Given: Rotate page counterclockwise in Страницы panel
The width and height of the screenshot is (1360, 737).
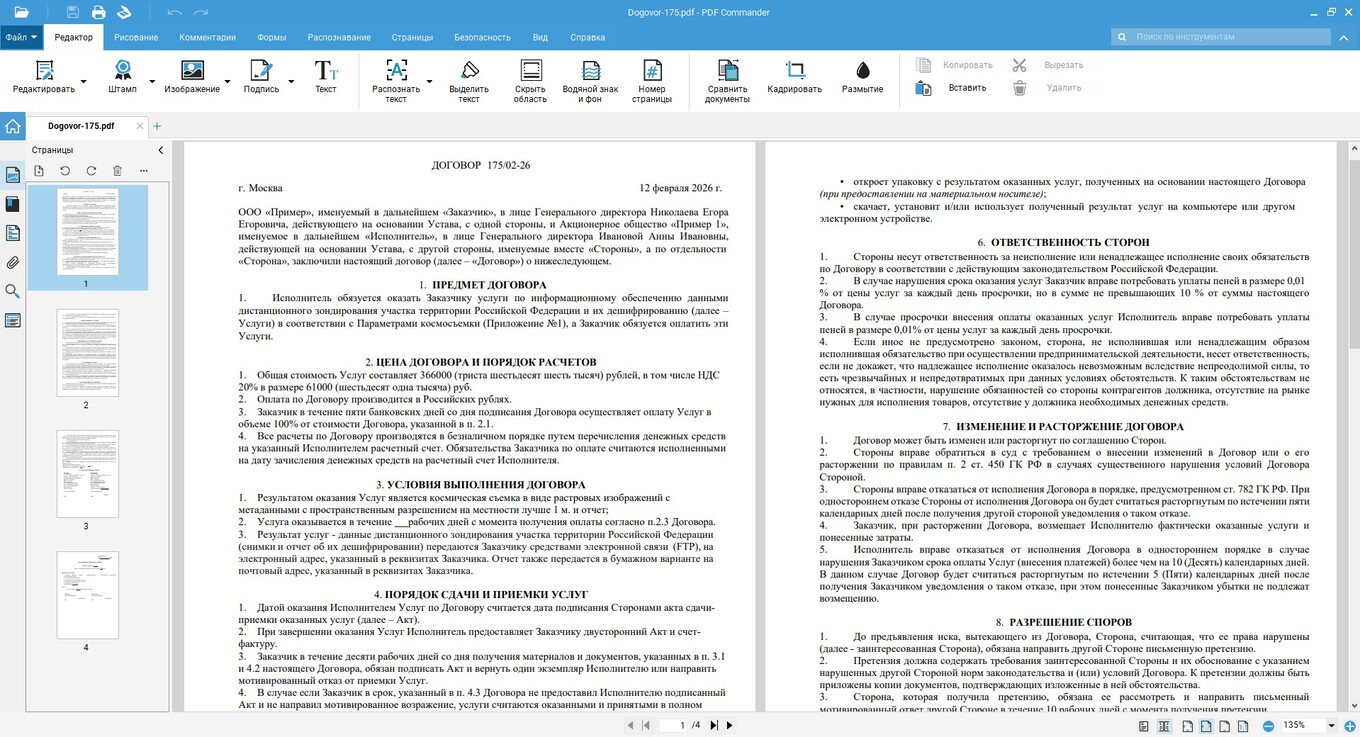Looking at the screenshot, I should [x=65, y=171].
